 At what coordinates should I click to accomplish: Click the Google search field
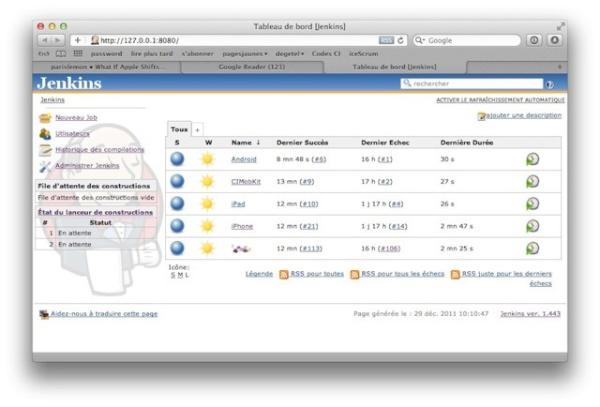pos(467,40)
